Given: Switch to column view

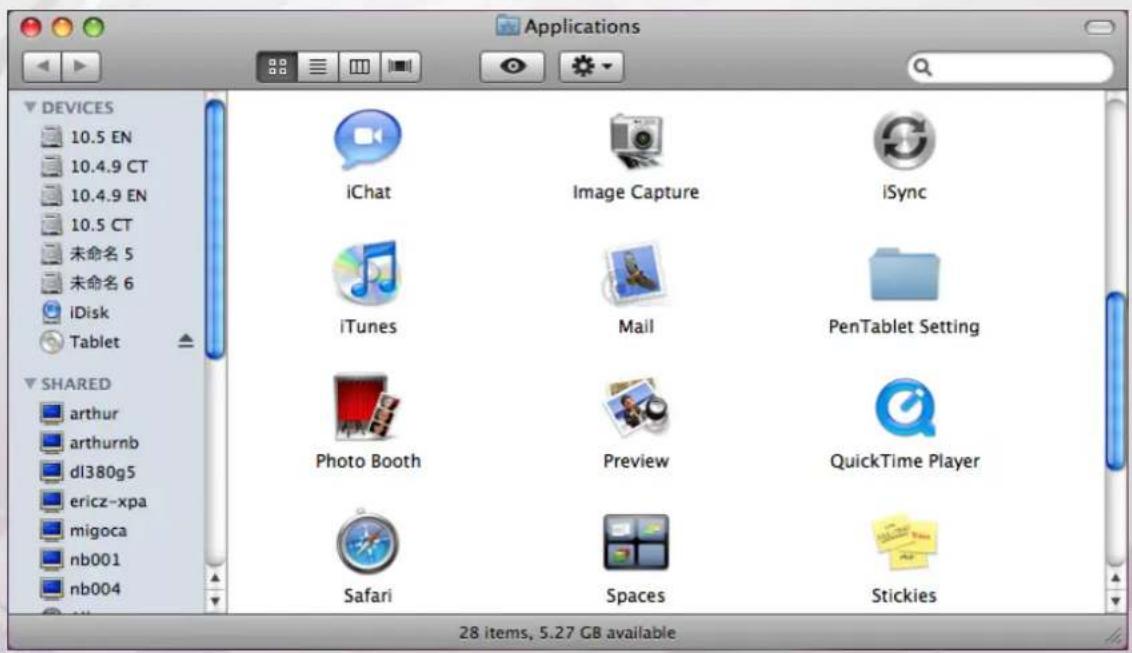Looking at the screenshot, I should (359, 66).
